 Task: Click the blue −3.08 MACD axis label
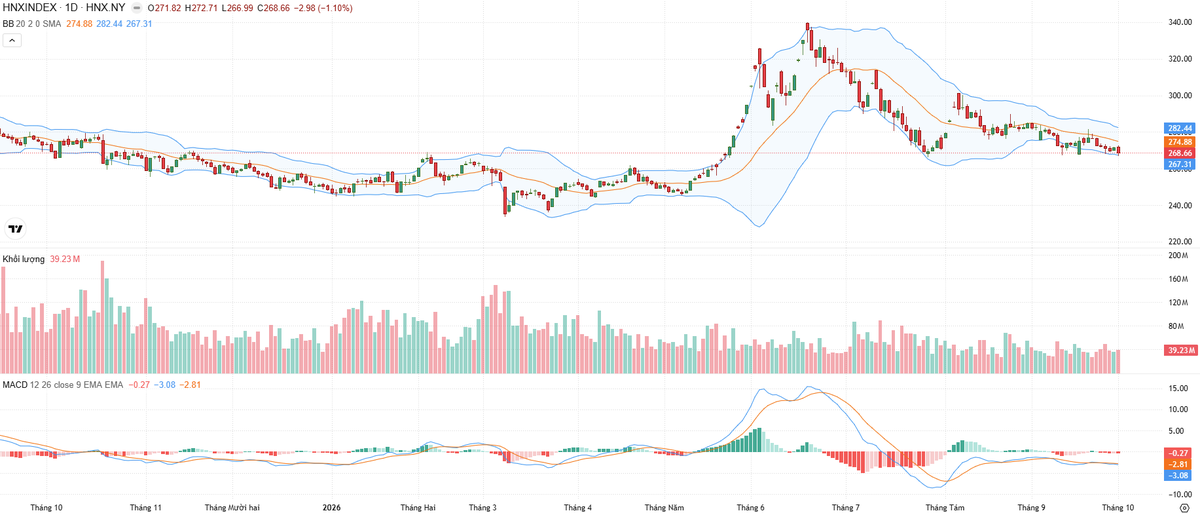1177,475
